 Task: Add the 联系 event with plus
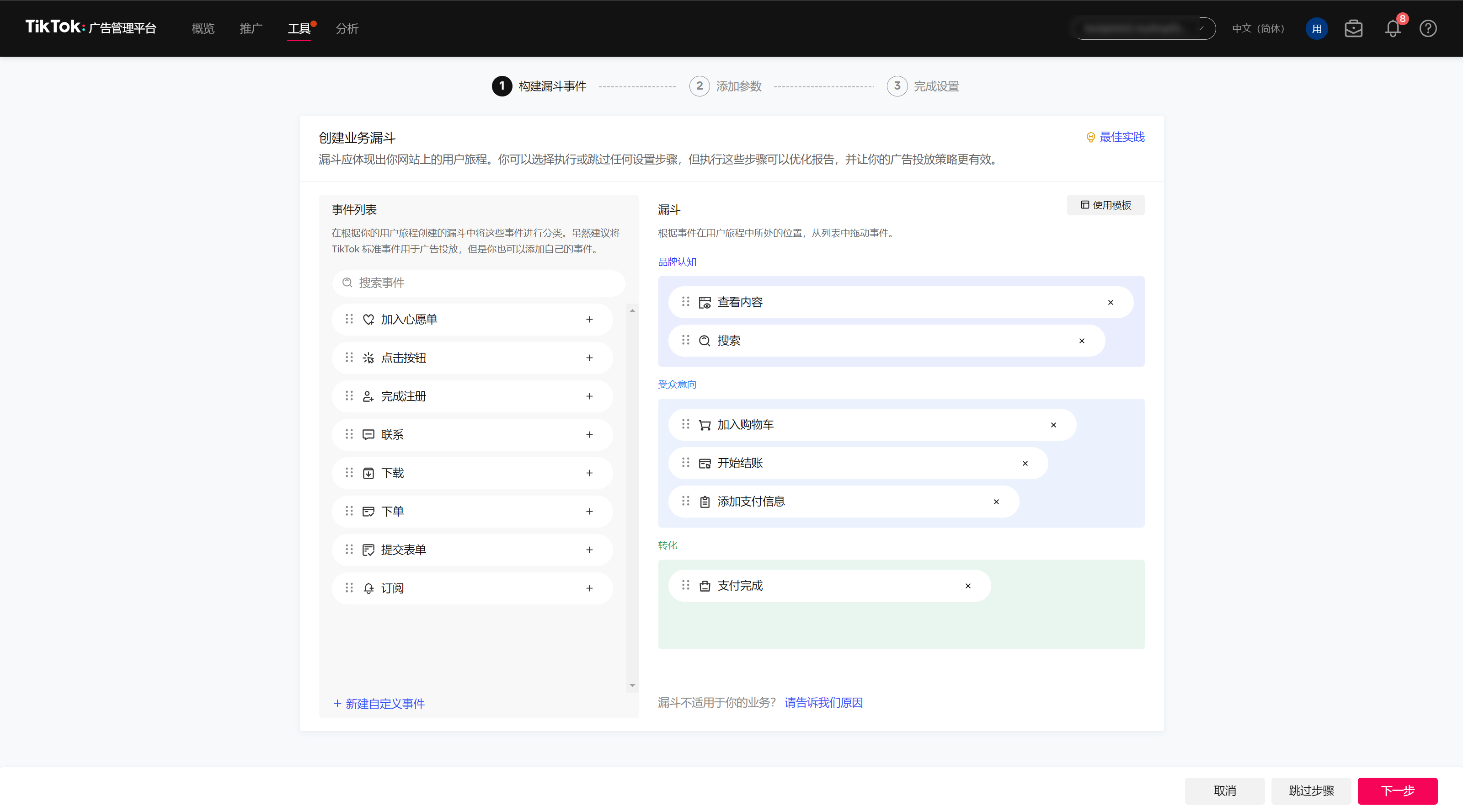[x=589, y=435]
